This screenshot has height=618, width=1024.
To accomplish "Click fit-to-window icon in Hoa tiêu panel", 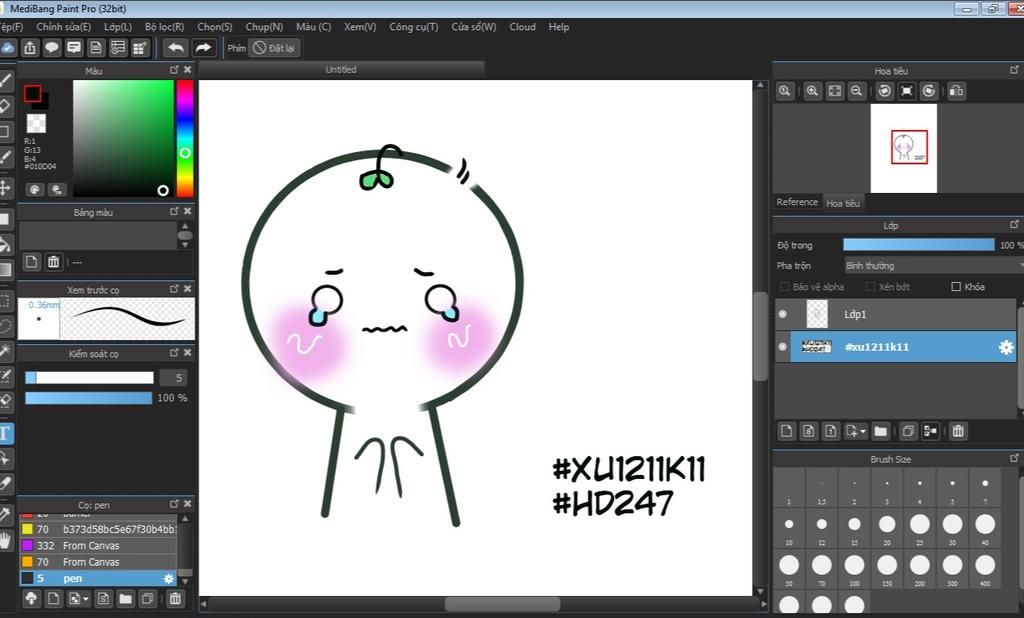I will click(835, 91).
